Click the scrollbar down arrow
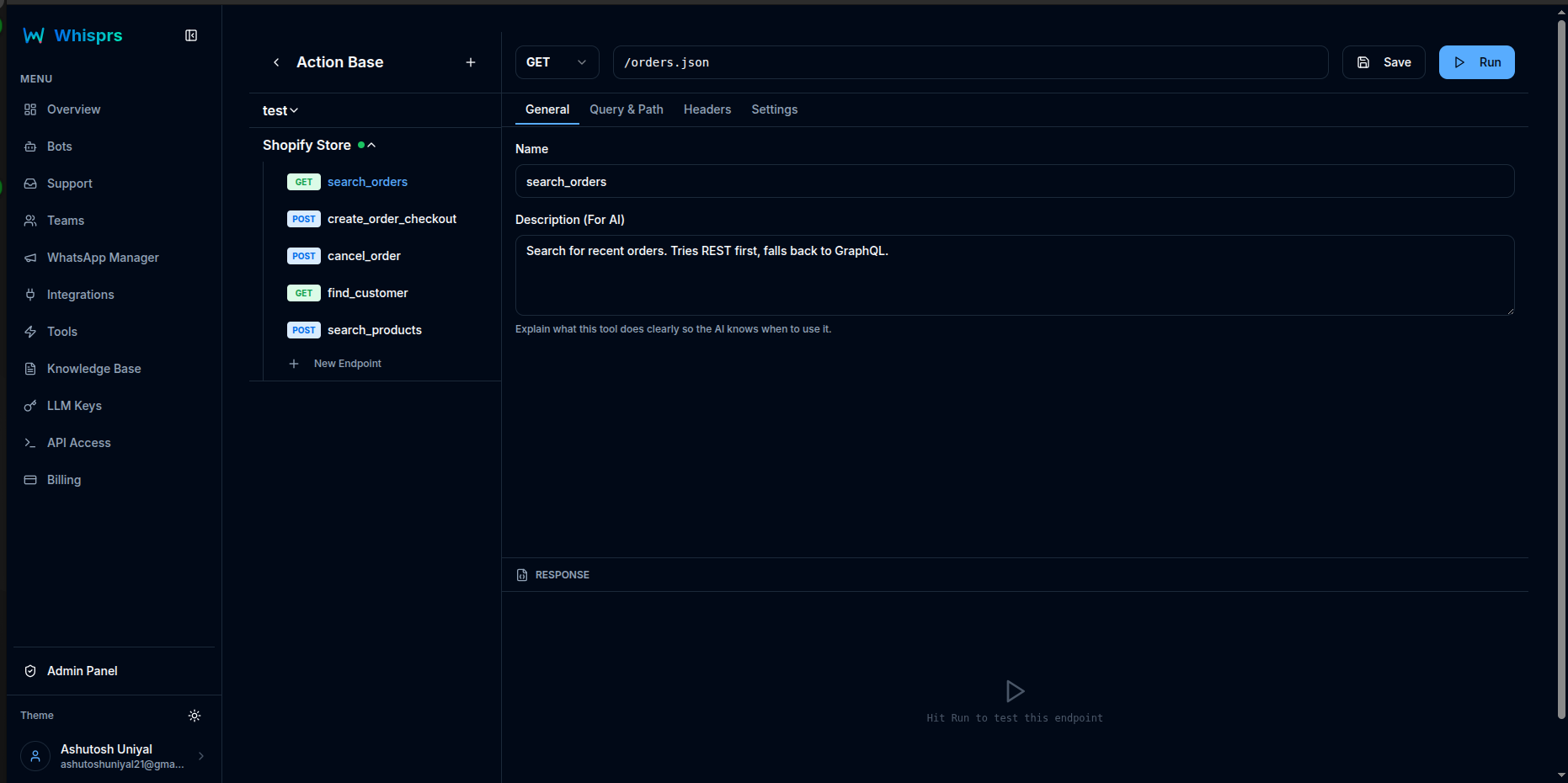1568x783 pixels. (x=1561, y=775)
